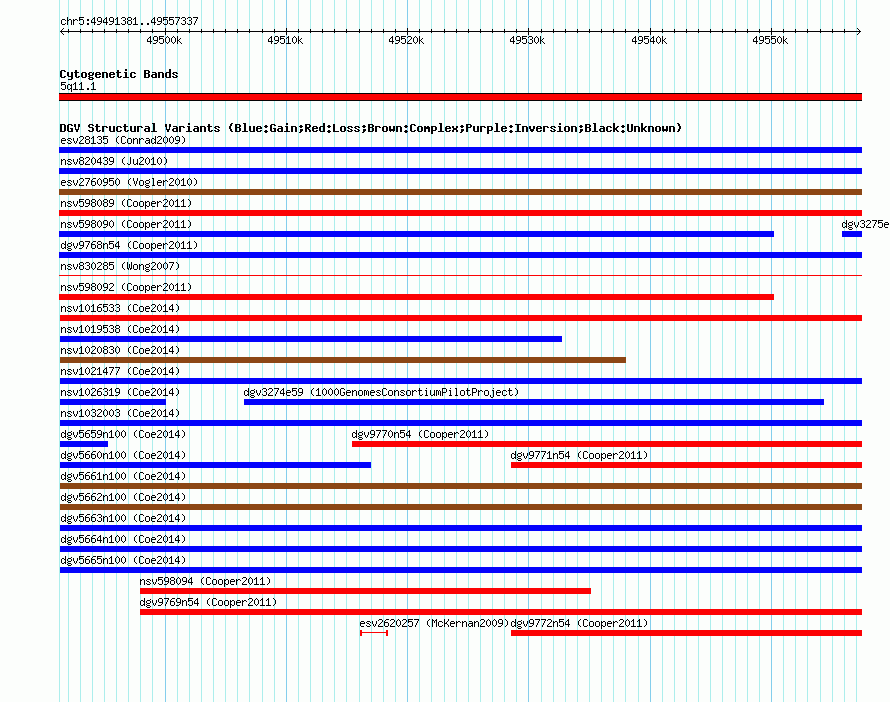Click the 49520k ruler label
Viewport: 890px width, 702px height.
click(x=406, y=40)
